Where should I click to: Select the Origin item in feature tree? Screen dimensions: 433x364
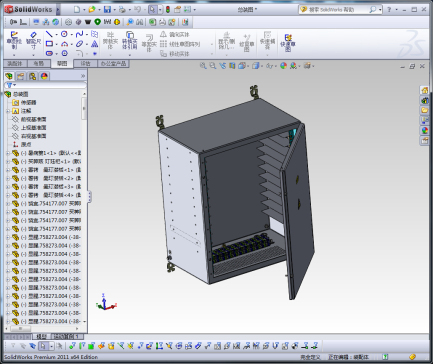(23, 145)
